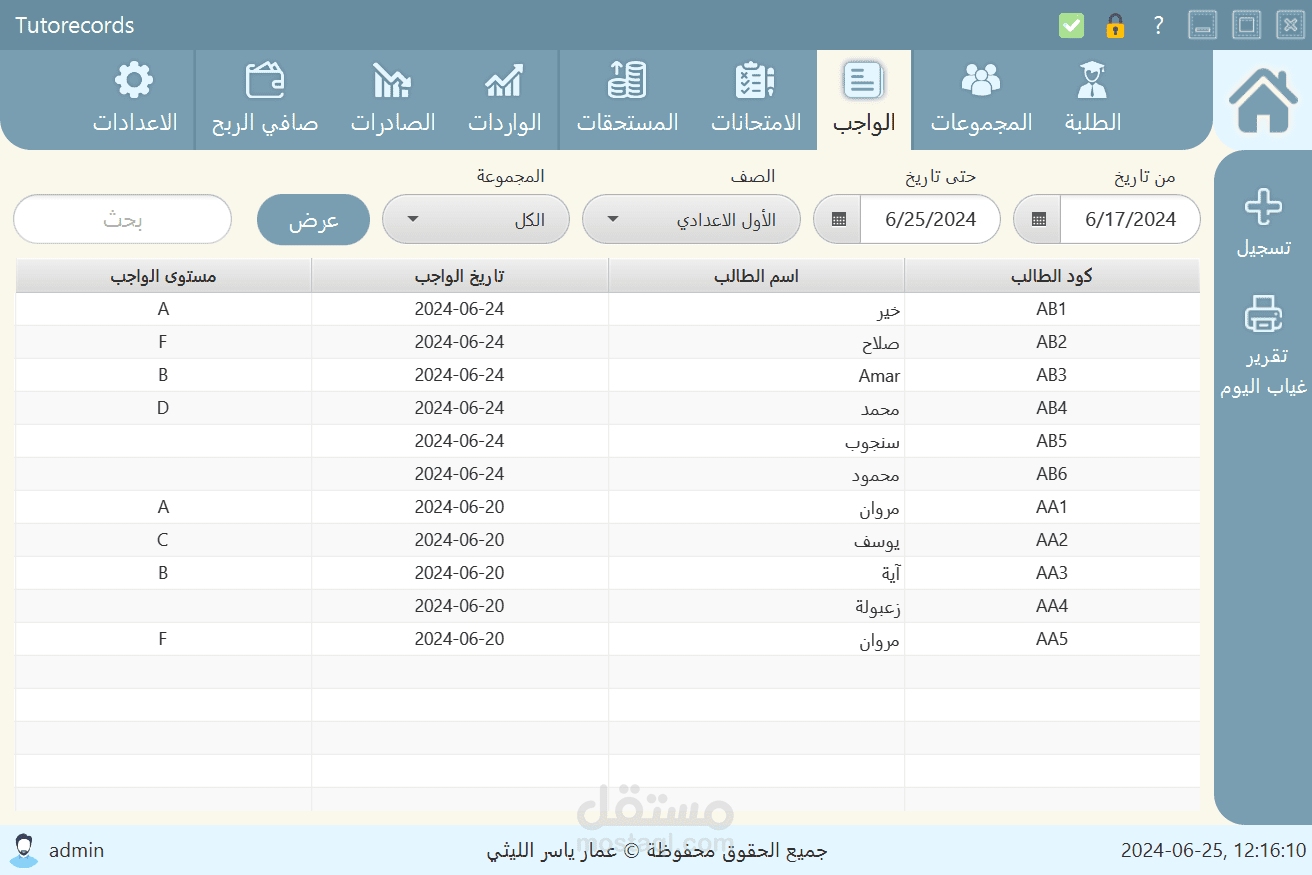Sort by اسم الطالب column header
The height and width of the screenshot is (875, 1312).
[x=756, y=276]
